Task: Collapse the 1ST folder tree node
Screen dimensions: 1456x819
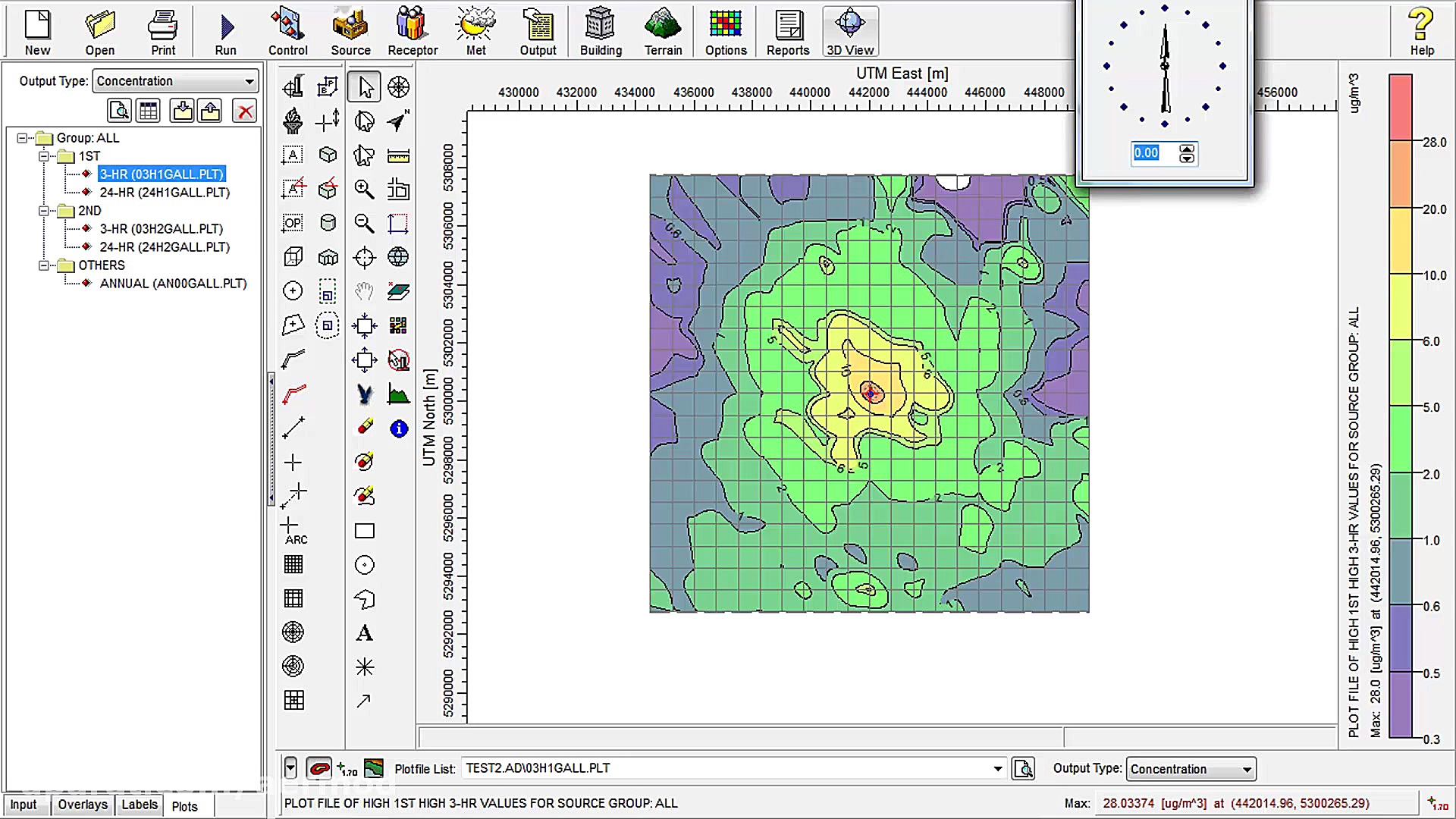Action: [44, 156]
